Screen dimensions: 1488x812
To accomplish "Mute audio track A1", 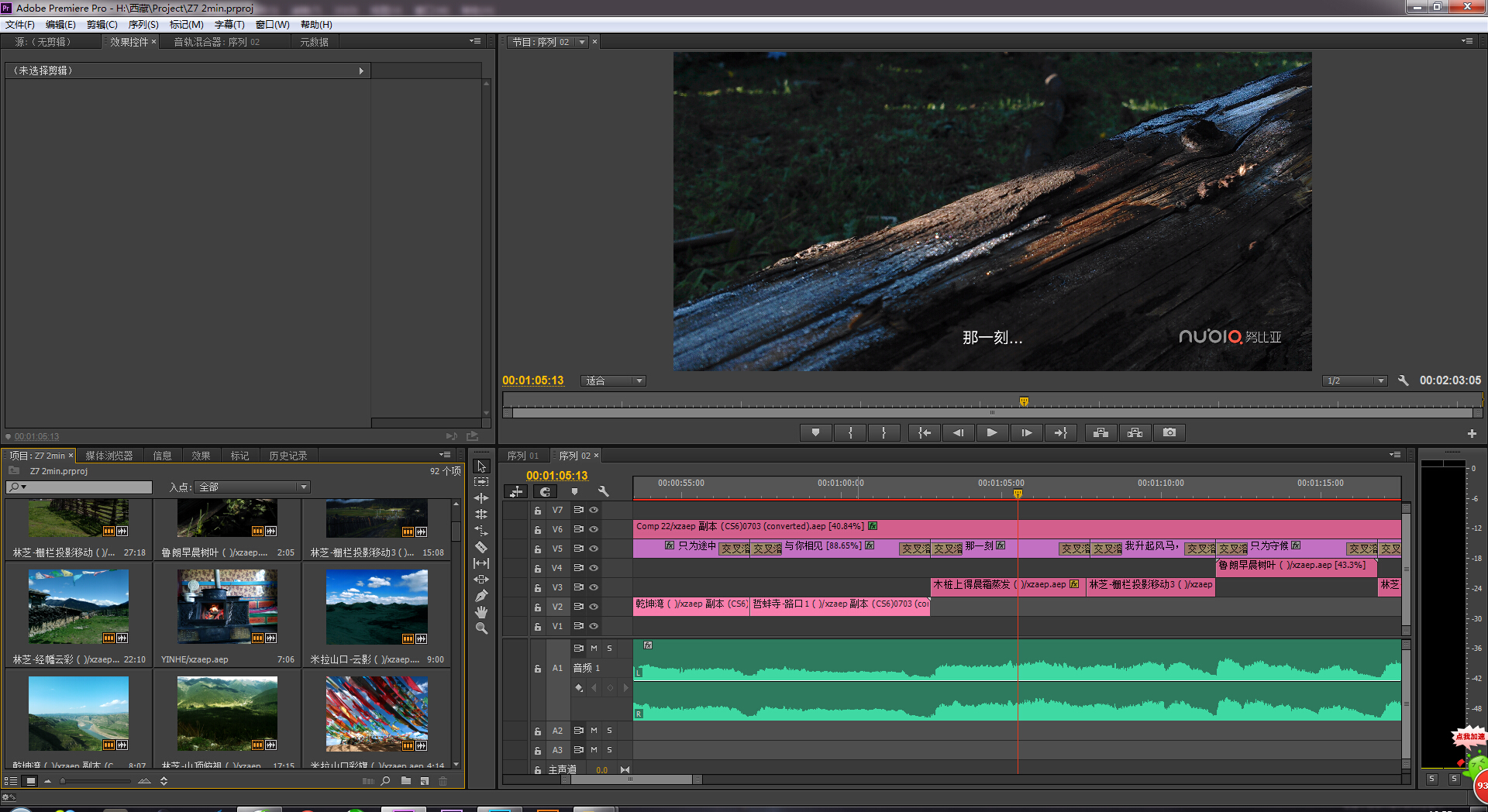I will (x=594, y=648).
